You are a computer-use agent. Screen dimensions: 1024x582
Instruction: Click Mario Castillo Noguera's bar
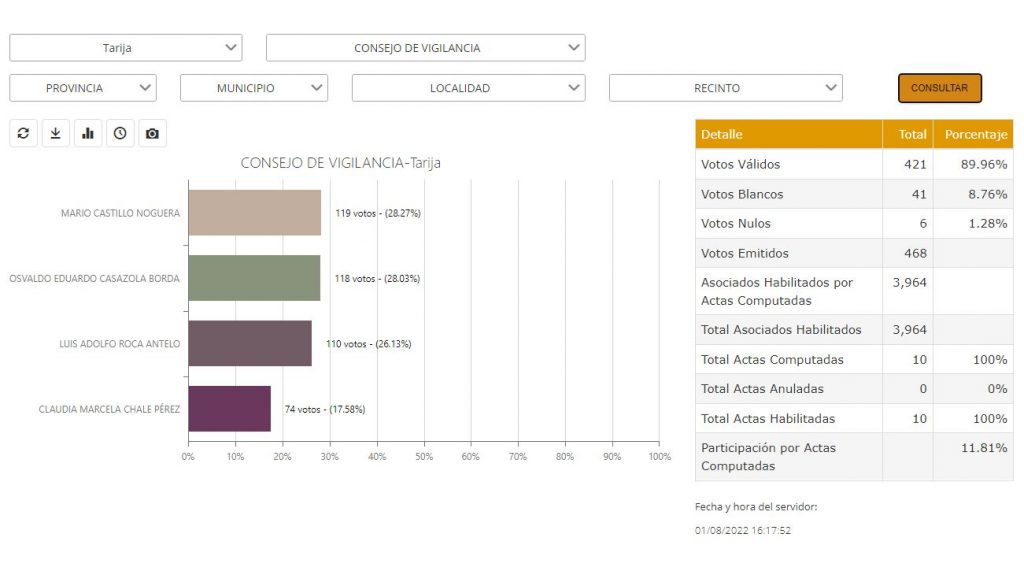pyautogui.click(x=254, y=213)
